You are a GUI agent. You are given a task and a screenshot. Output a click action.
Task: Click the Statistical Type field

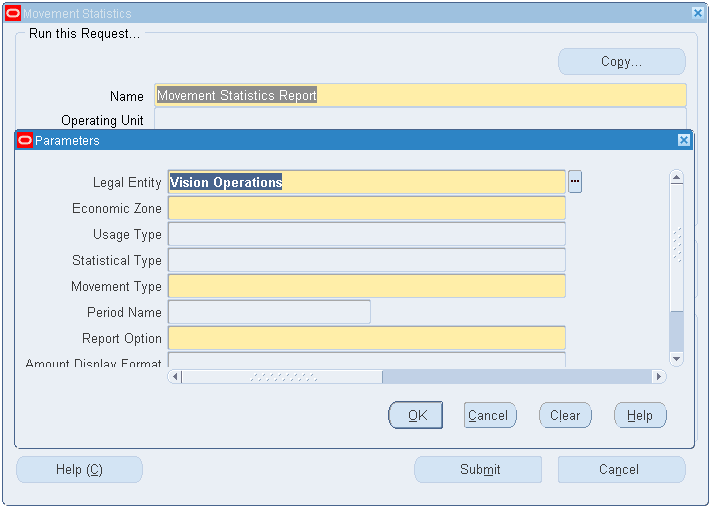366,260
